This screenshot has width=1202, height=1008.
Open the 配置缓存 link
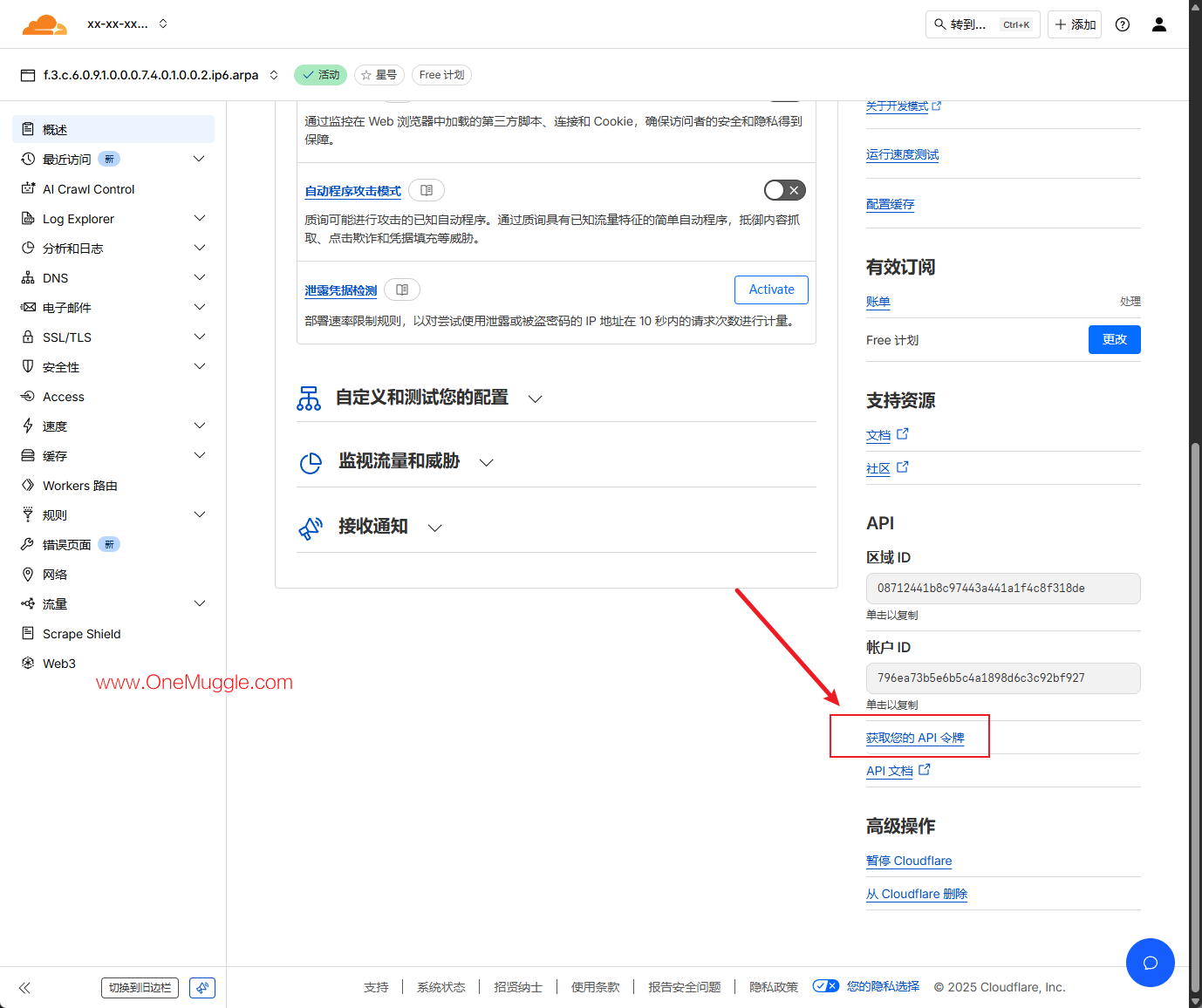coord(891,204)
